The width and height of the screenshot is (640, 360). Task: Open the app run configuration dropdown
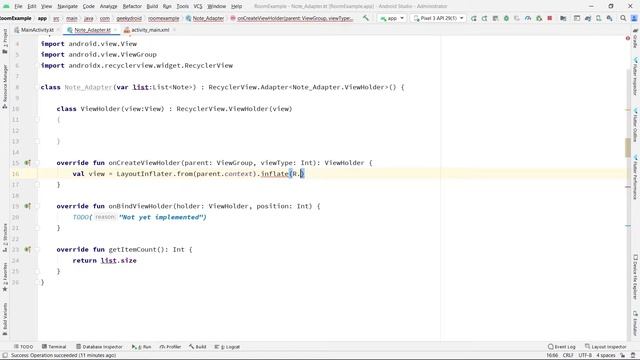(392, 18)
